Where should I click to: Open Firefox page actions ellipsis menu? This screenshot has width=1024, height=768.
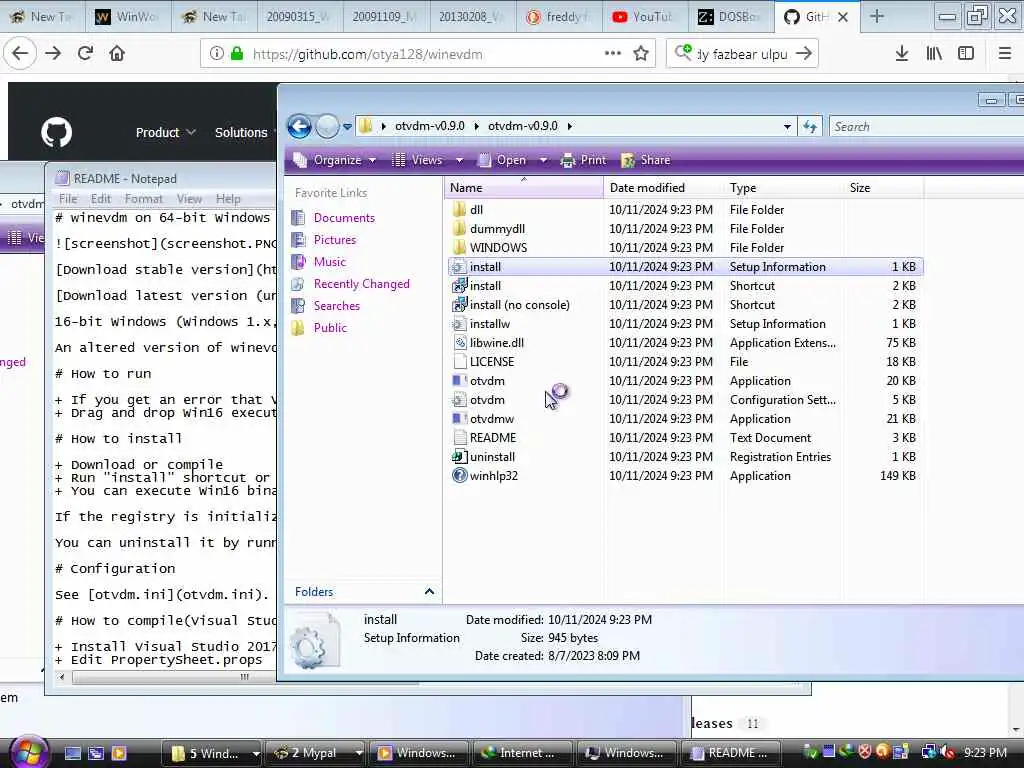point(613,54)
